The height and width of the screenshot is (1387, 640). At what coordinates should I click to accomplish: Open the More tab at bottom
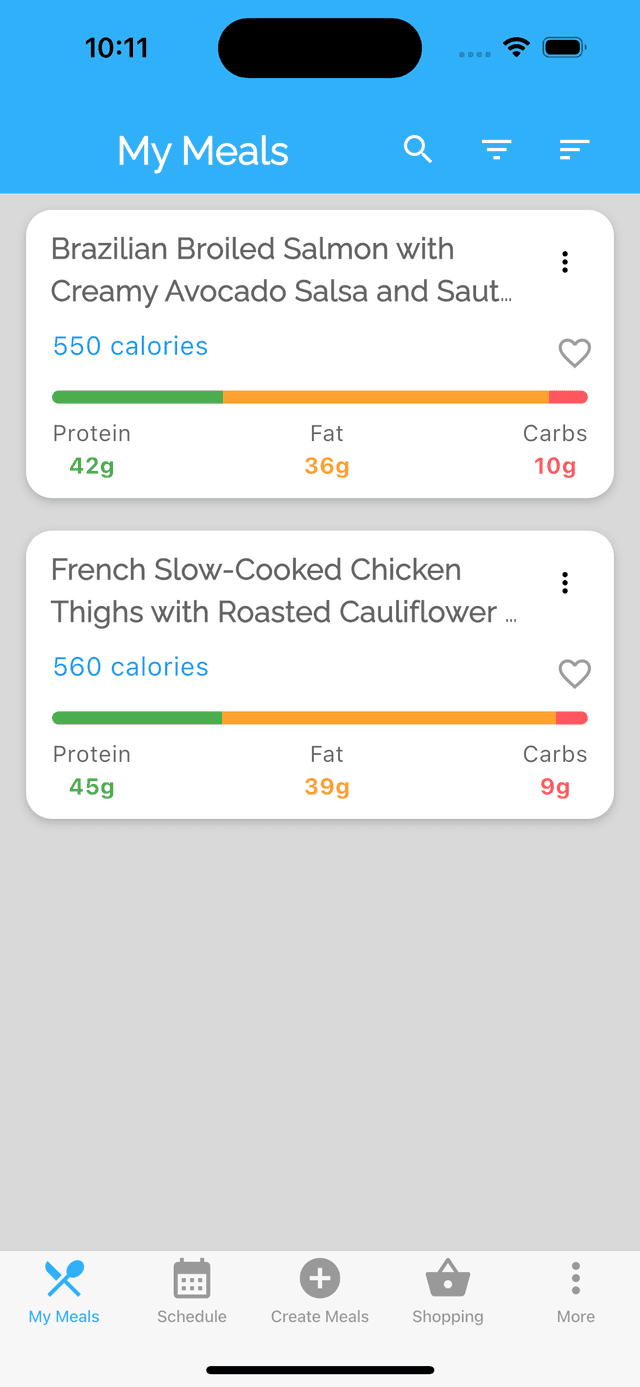(x=576, y=1292)
